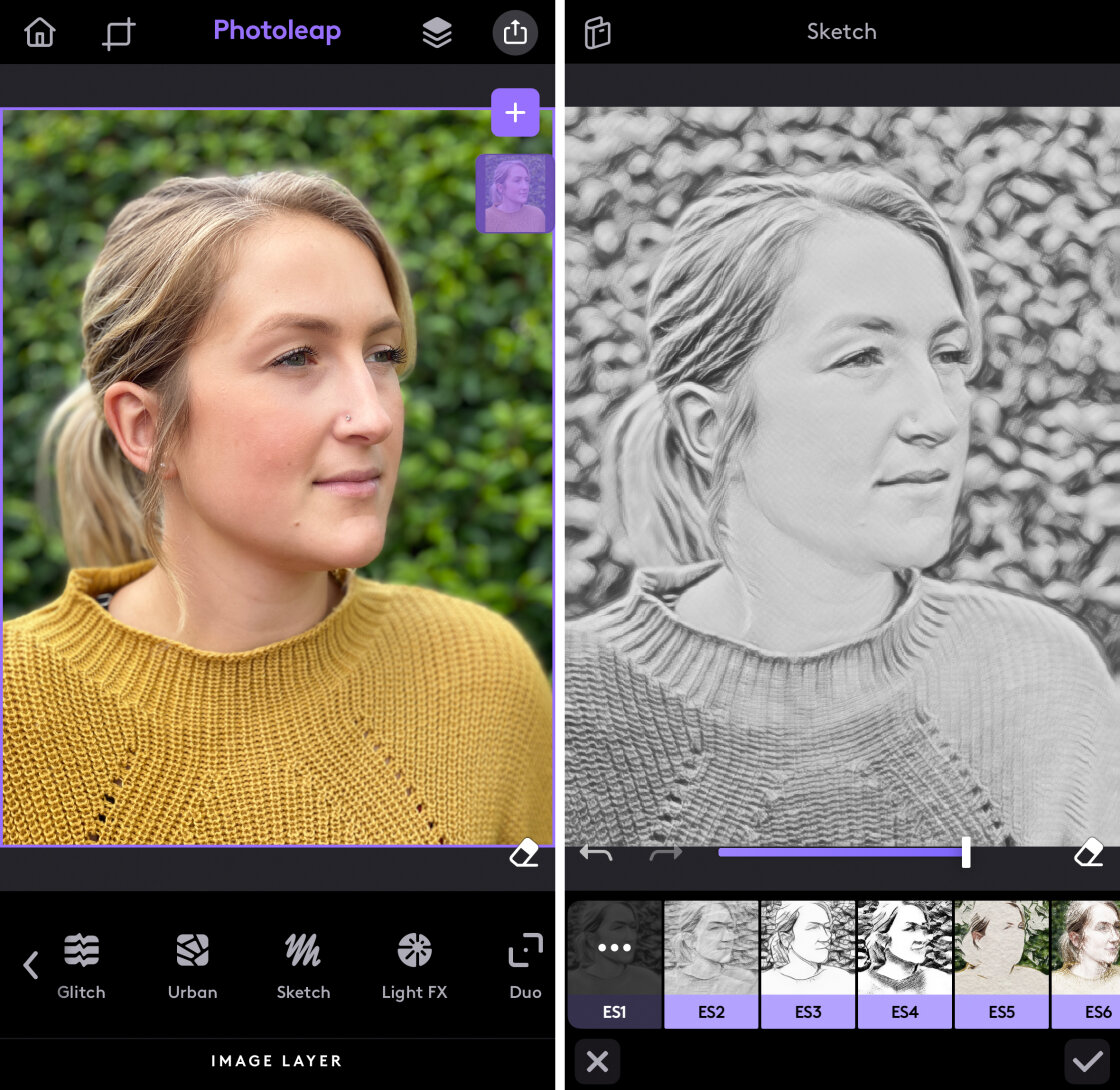Go to the Photoleap home screen

40,32
